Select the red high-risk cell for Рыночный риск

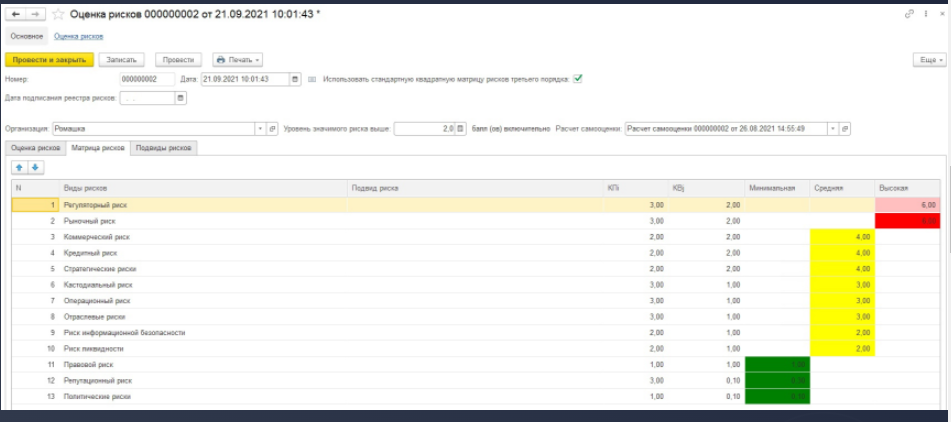pos(908,221)
